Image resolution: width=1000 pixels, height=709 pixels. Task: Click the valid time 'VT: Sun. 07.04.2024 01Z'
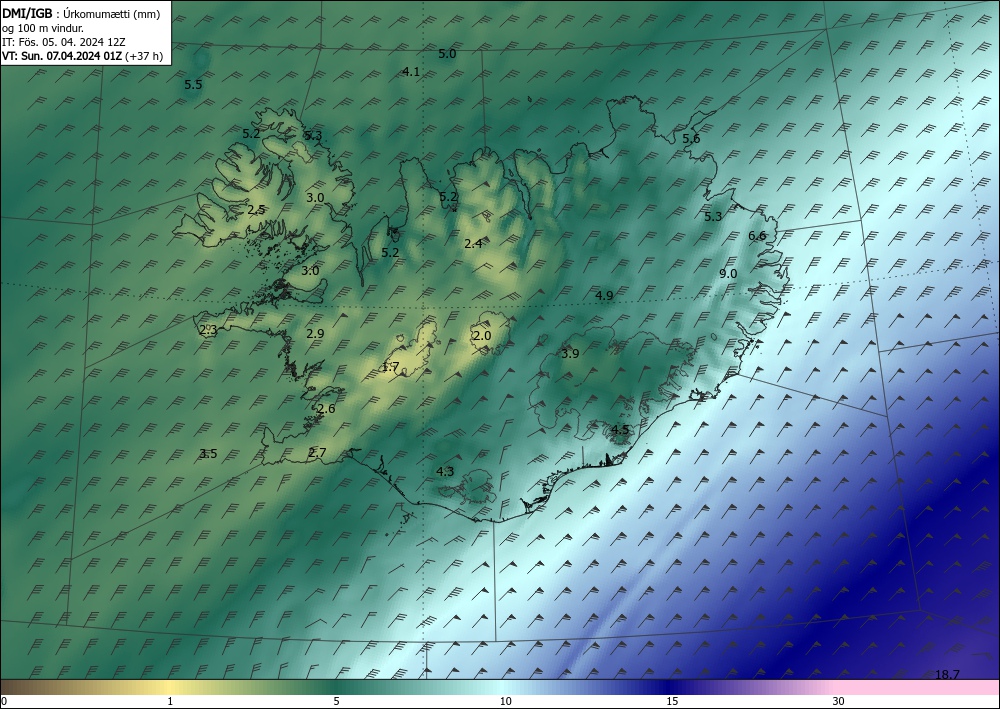tap(62, 56)
